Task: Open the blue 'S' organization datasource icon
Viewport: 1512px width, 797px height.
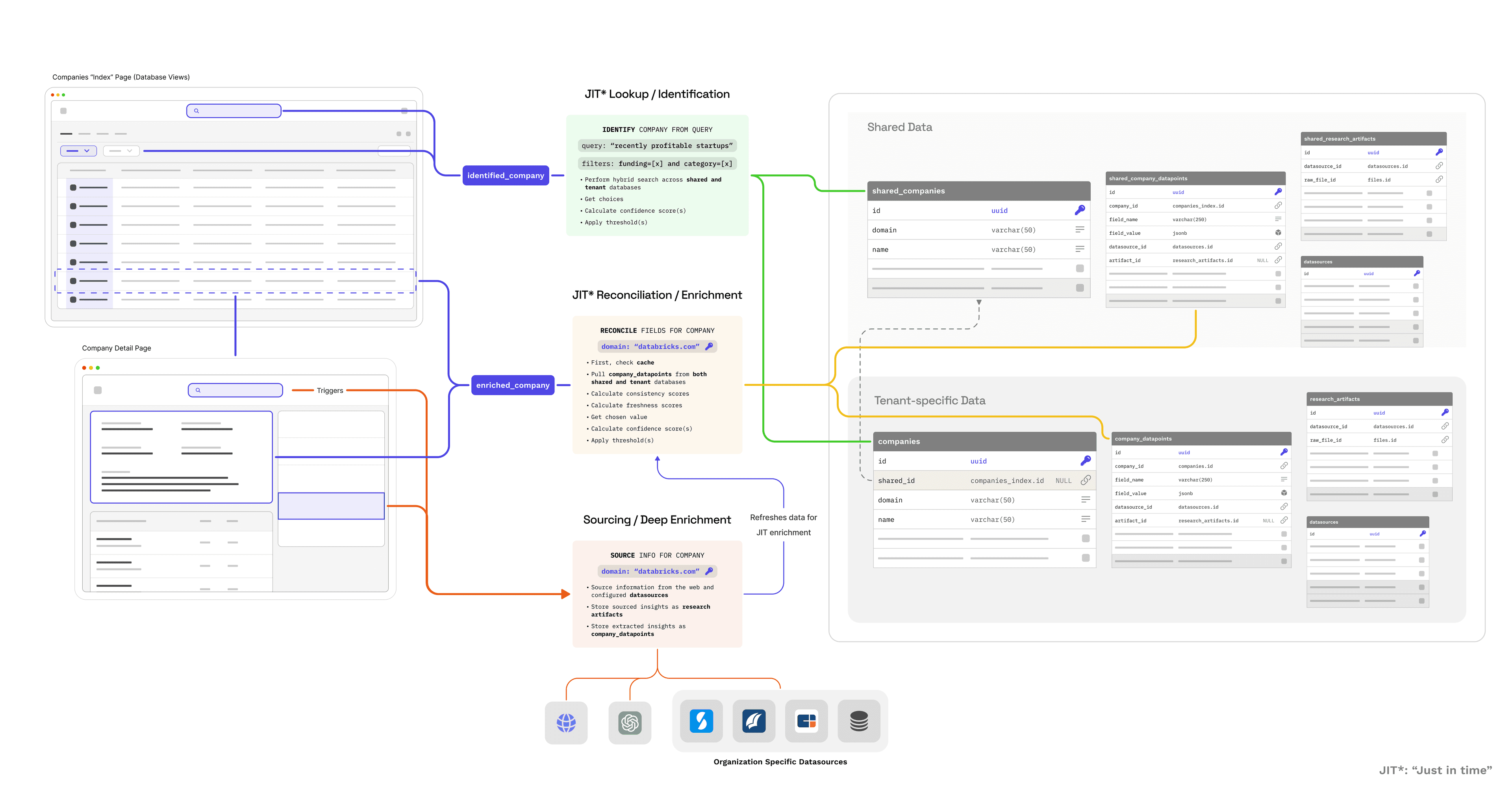Action: 701,722
